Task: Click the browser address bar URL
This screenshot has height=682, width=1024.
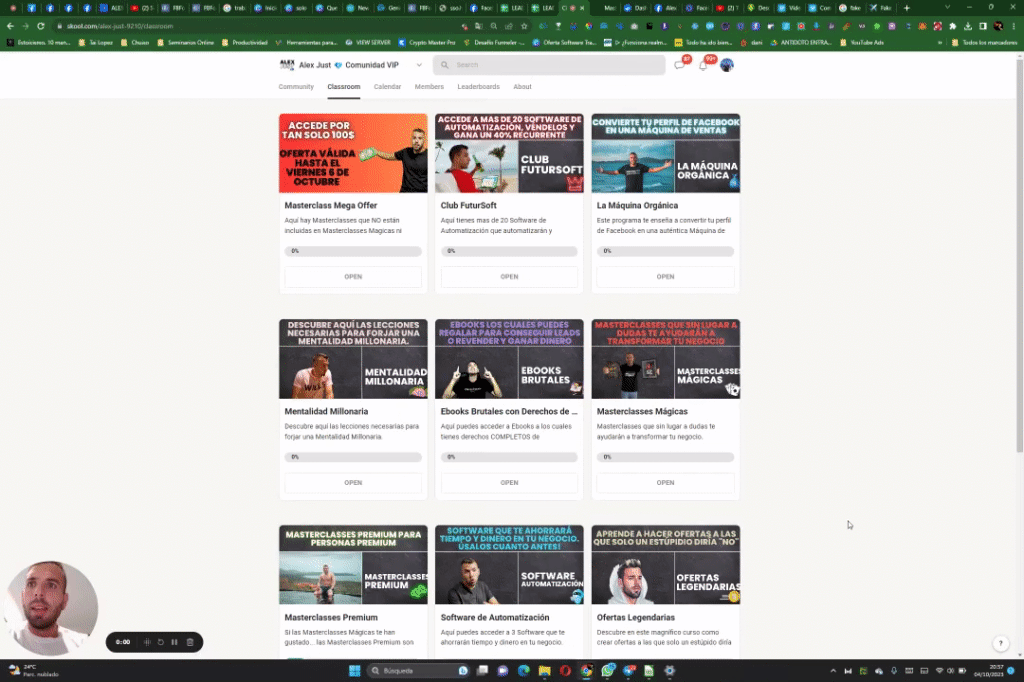Action: 120,26
